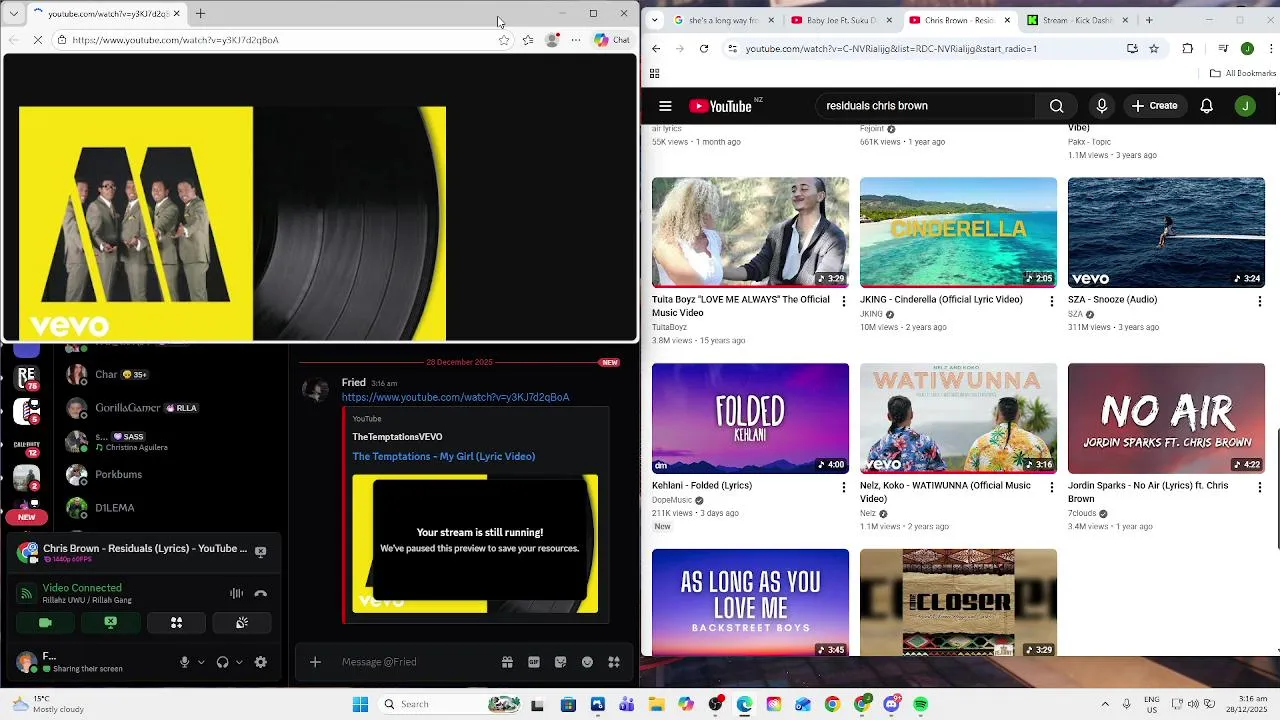Open the YouTube account avatar menu
1280x720 pixels.
coord(1245,106)
